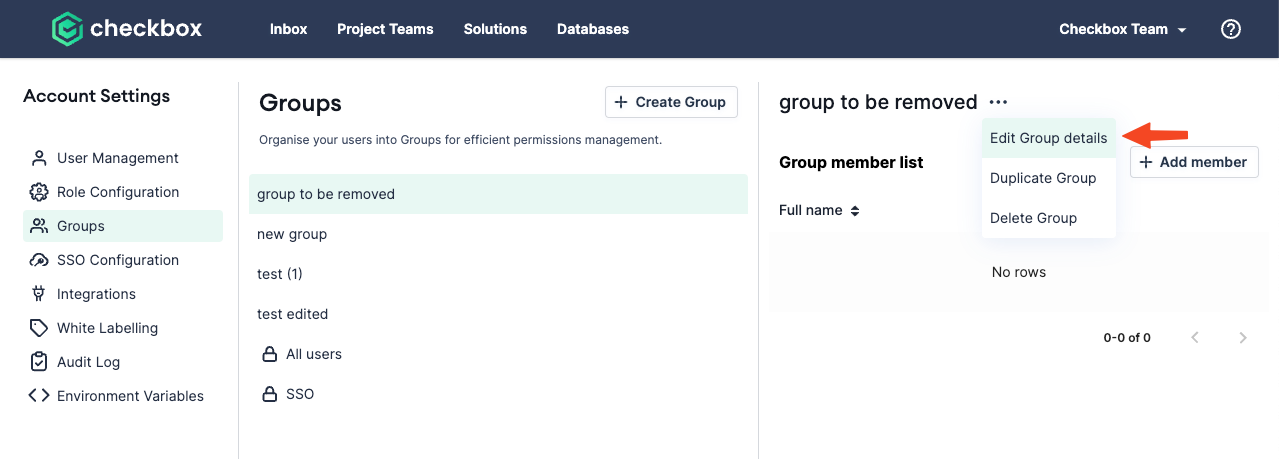Click the lock icon beside All users
The height and width of the screenshot is (459, 1279).
pos(269,354)
